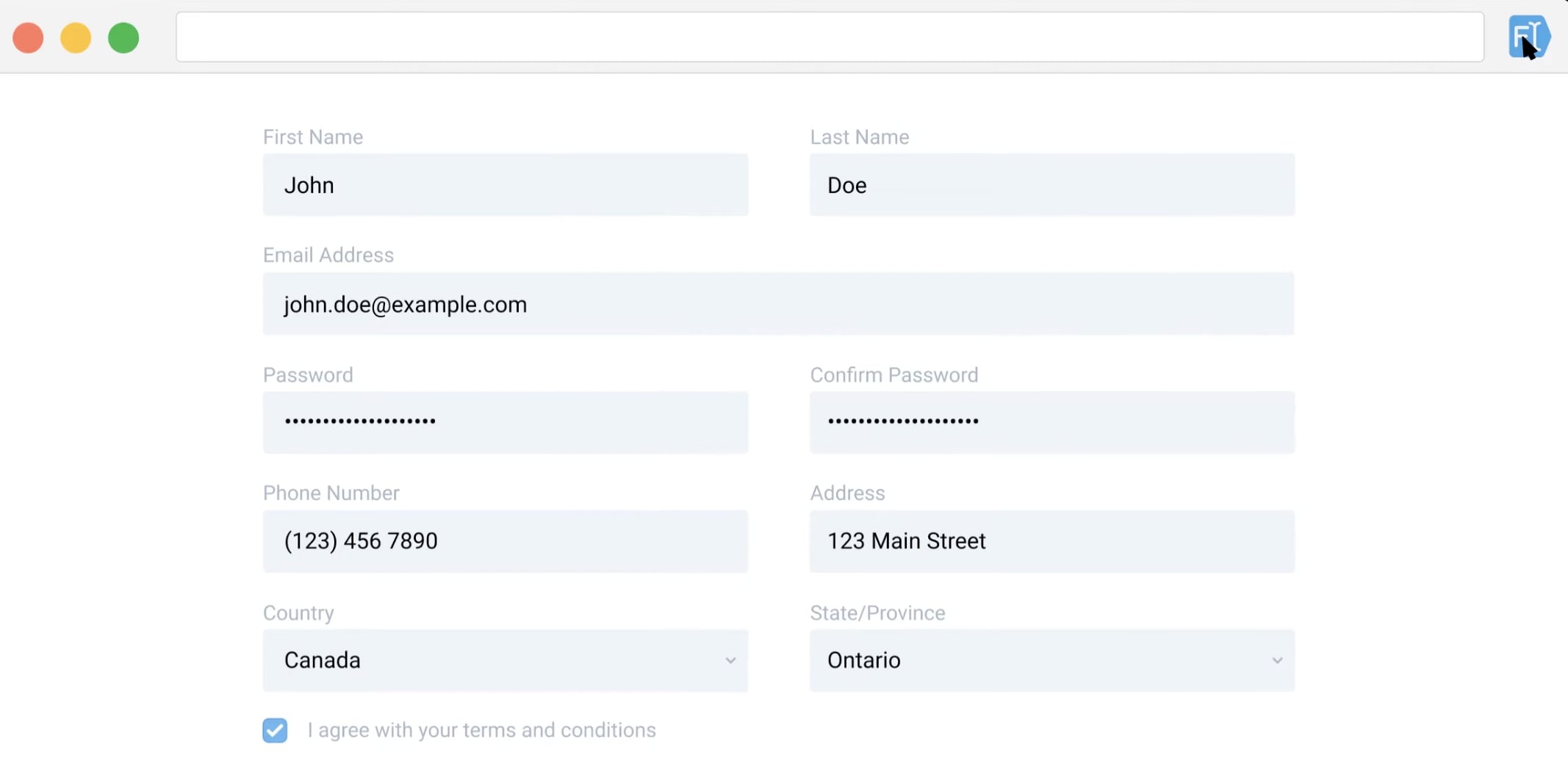This screenshot has width=1568, height=777.
Task: Click the green maximize window button
Action: pos(123,38)
